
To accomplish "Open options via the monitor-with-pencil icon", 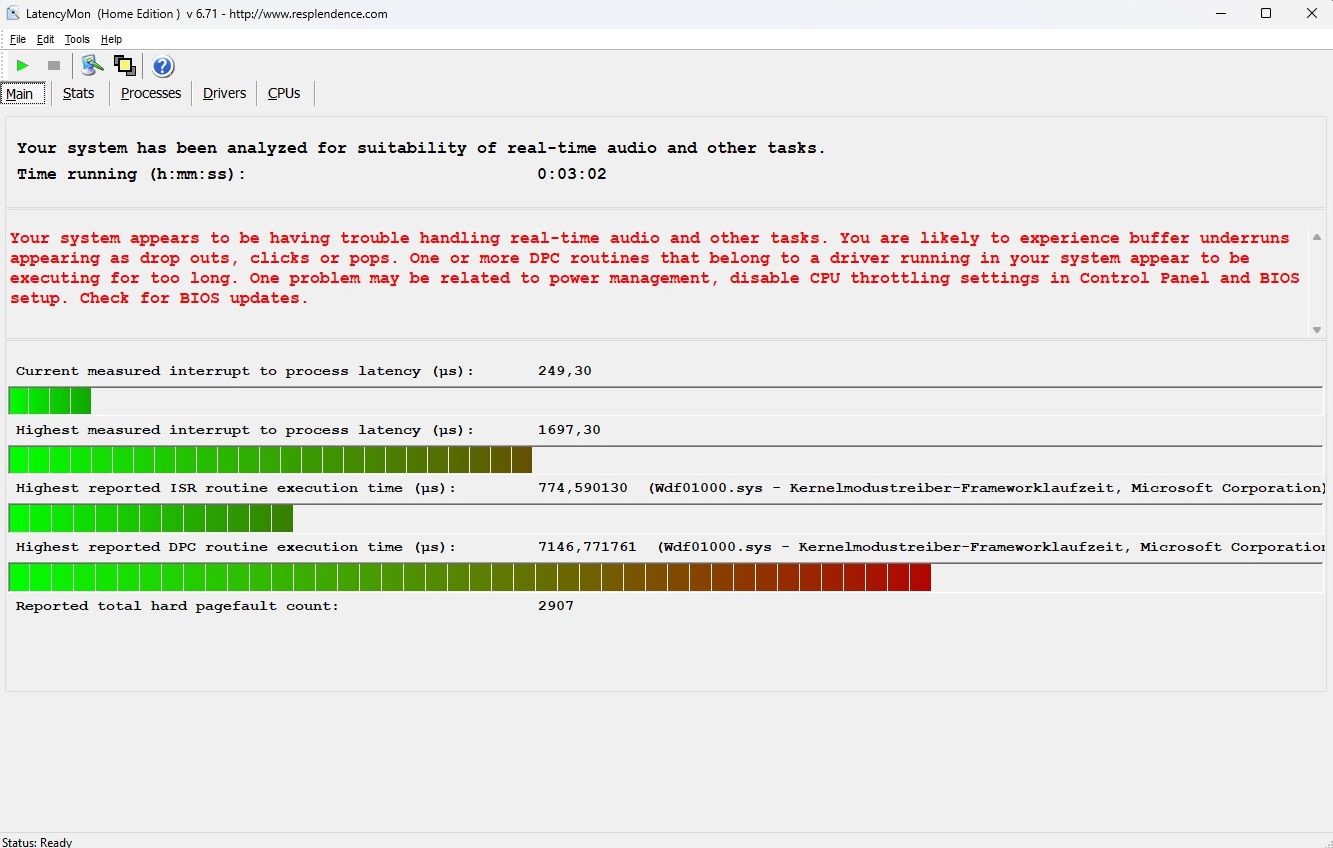I will (92, 66).
